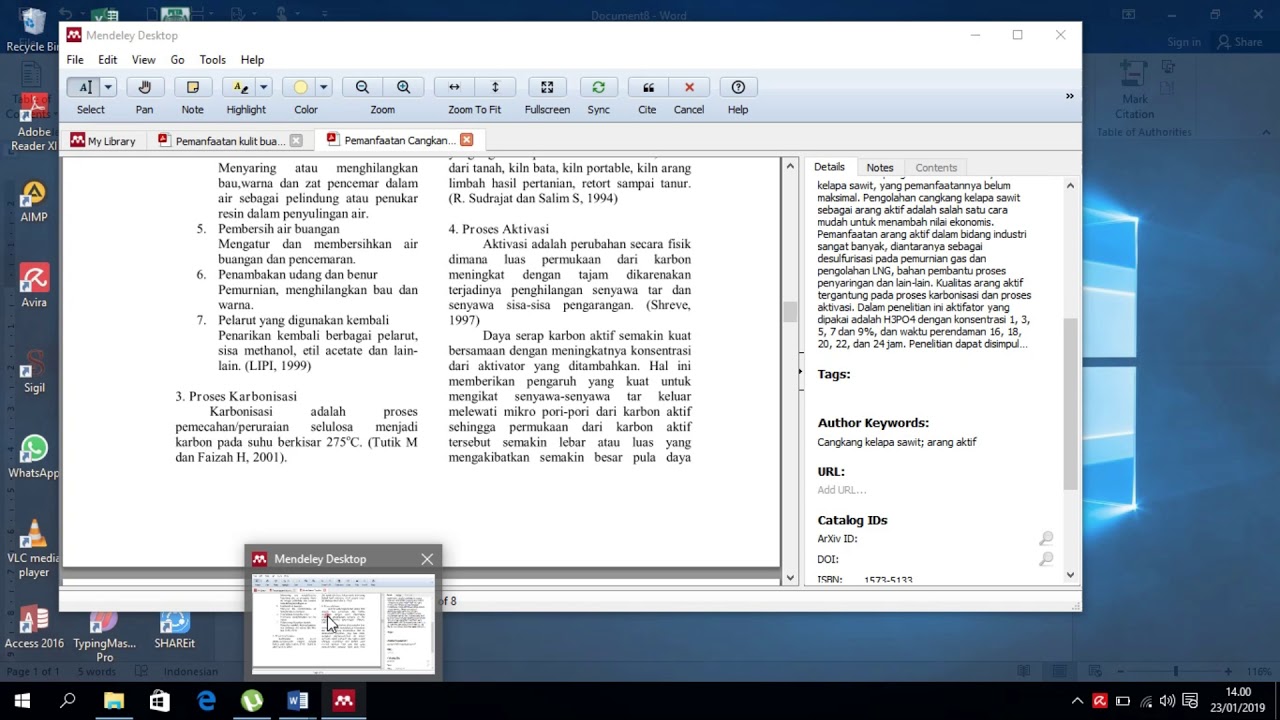Open the WhatsApp desktop shortcut
The image size is (1280, 720).
point(34,457)
